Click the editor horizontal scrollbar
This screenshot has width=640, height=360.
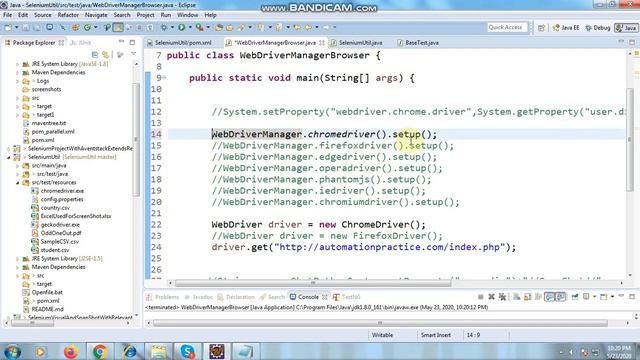pyautogui.click(x=313, y=282)
